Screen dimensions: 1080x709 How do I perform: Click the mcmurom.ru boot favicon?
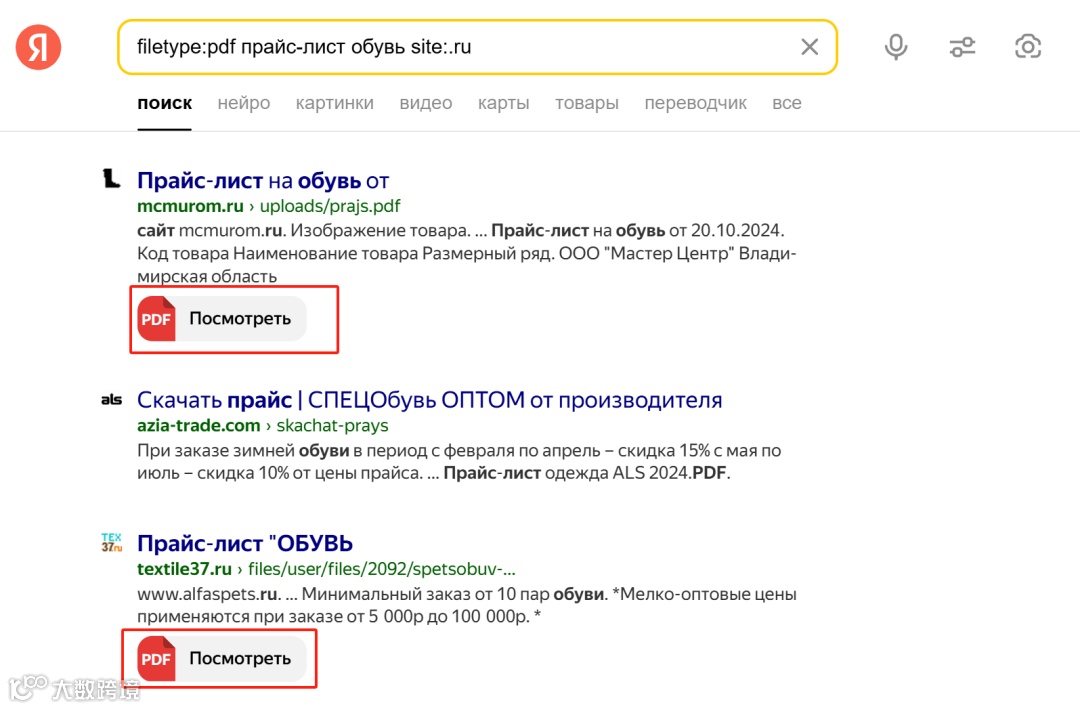point(112,179)
